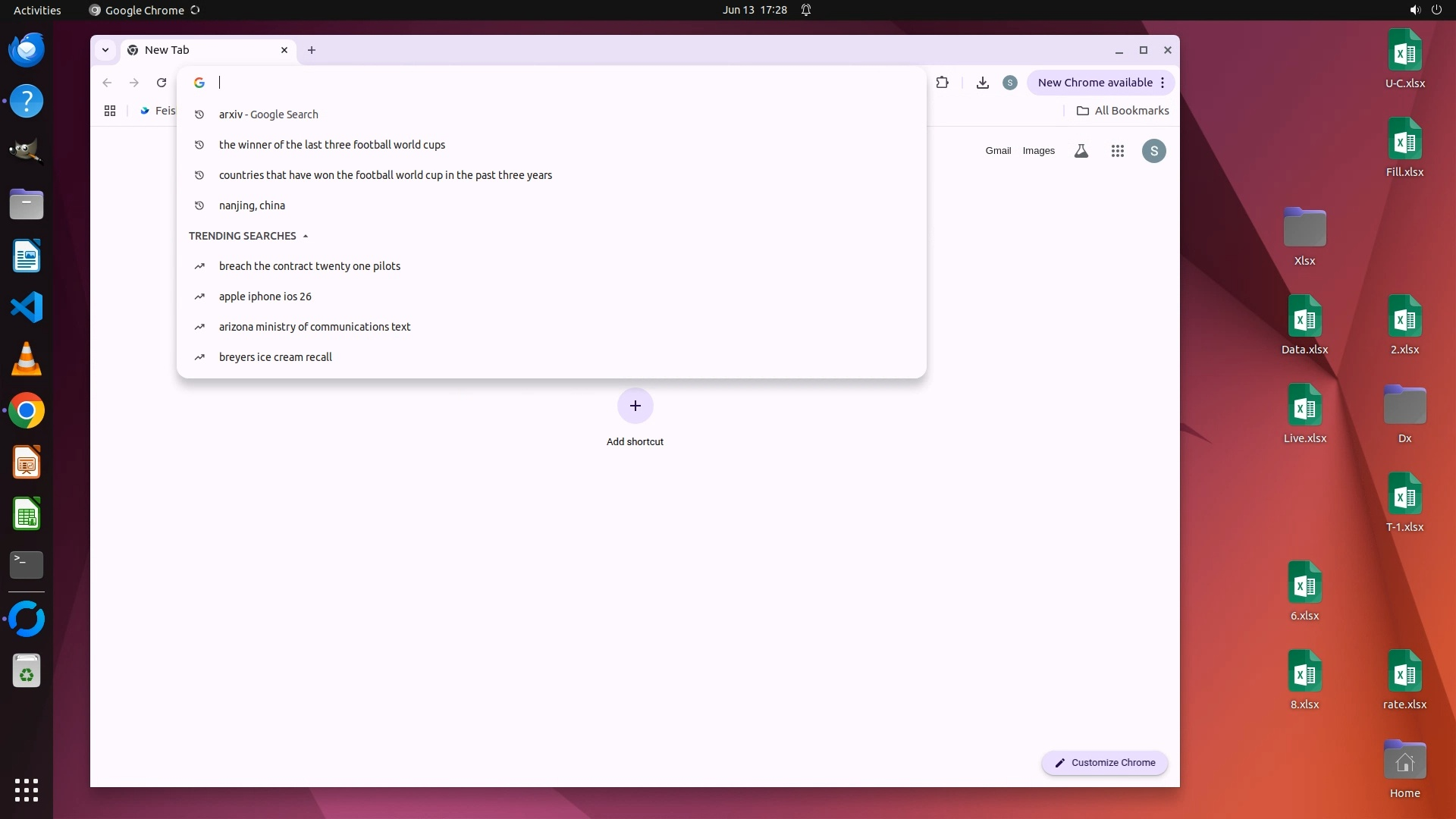Viewport: 1456px width, 819px height.
Task: Click the S profile avatar in toolbar
Action: point(1009,83)
